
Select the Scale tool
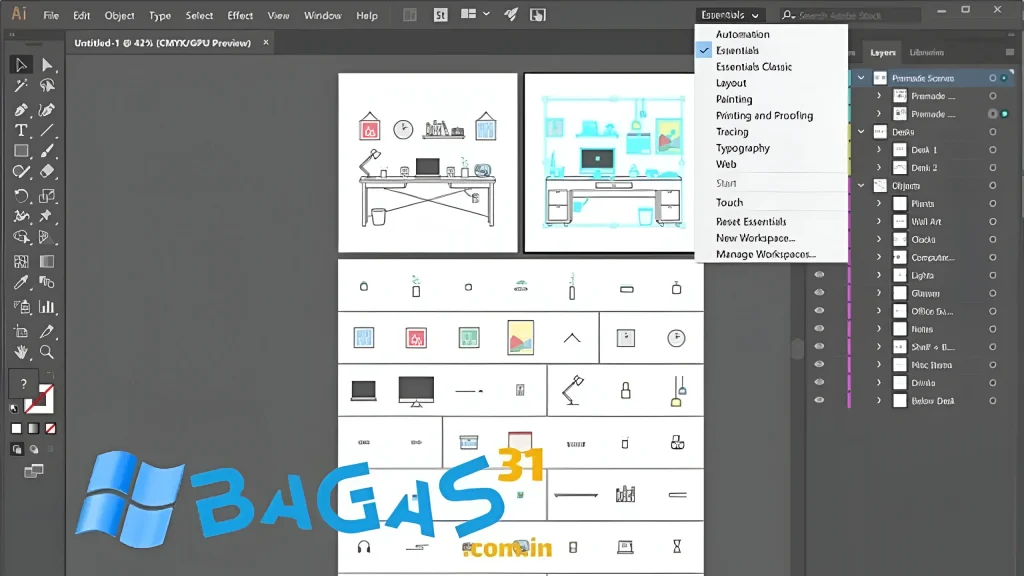46,195
